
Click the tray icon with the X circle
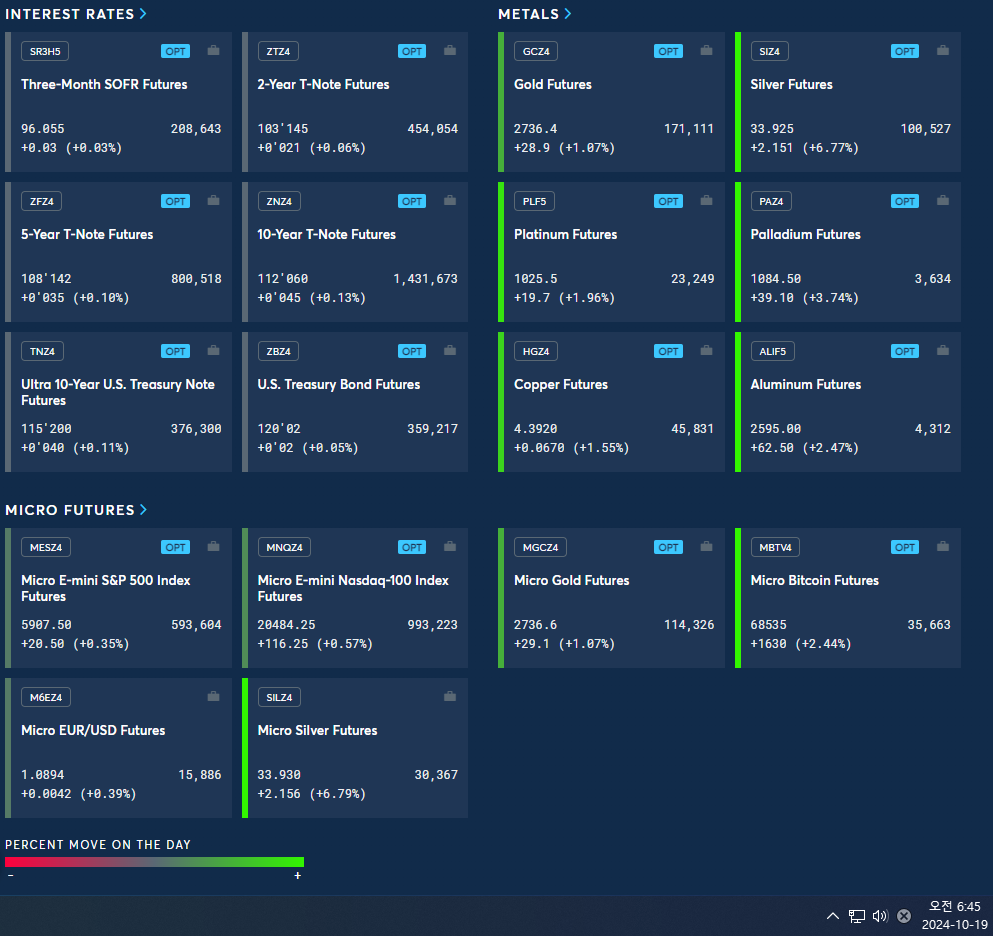[904, 916]
